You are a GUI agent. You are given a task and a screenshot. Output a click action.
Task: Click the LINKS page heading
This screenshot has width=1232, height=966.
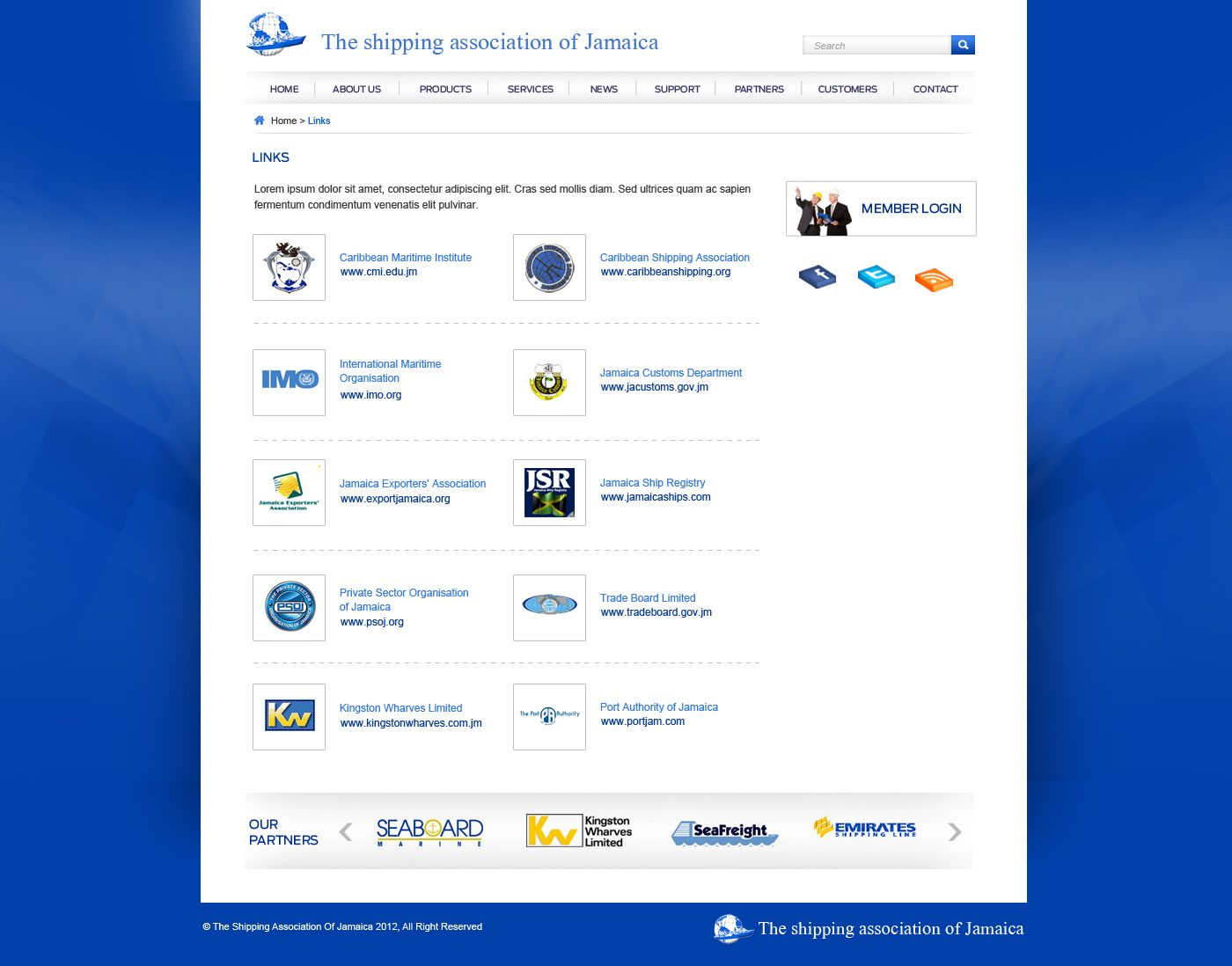pos(271,157)
